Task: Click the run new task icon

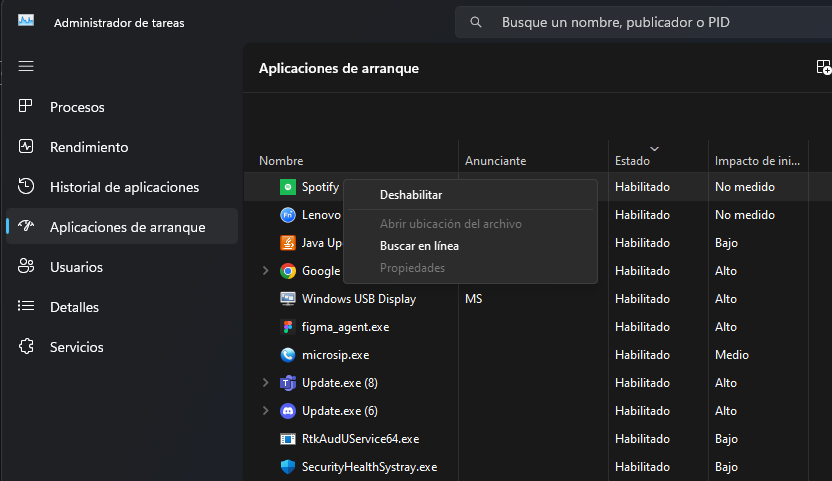Action: pyautogui.click(x=824, y=67)
